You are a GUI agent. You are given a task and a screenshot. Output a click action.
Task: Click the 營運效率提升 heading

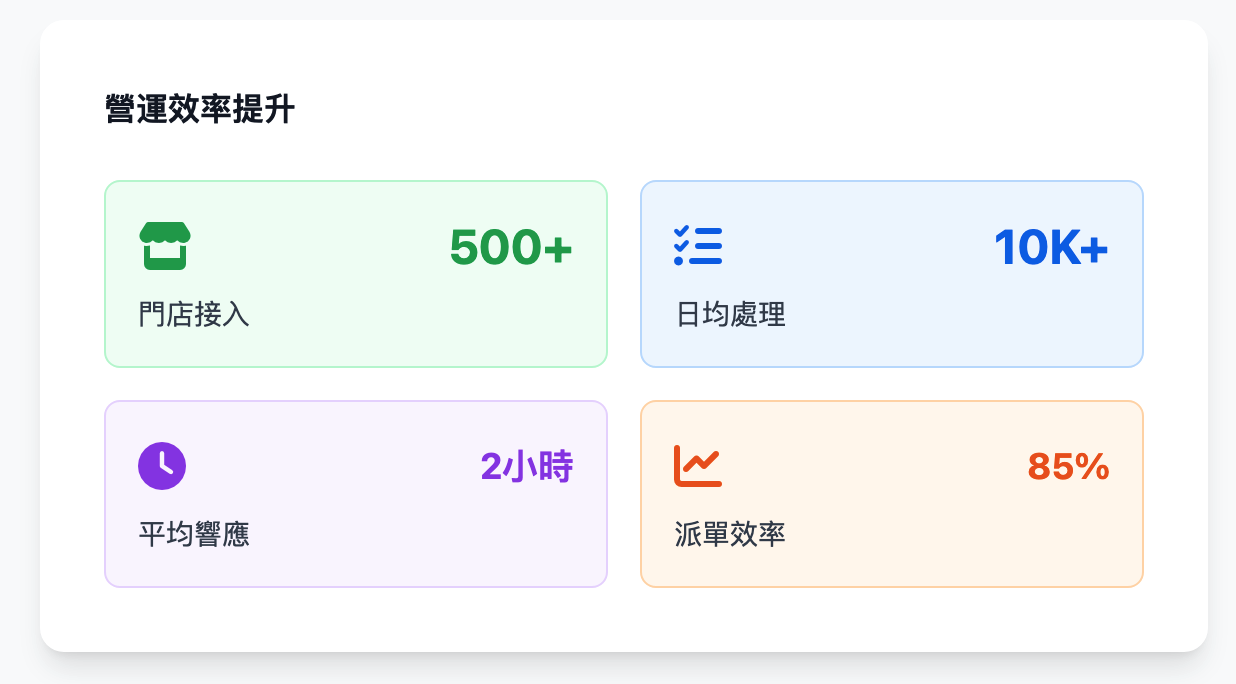[199, 109]
